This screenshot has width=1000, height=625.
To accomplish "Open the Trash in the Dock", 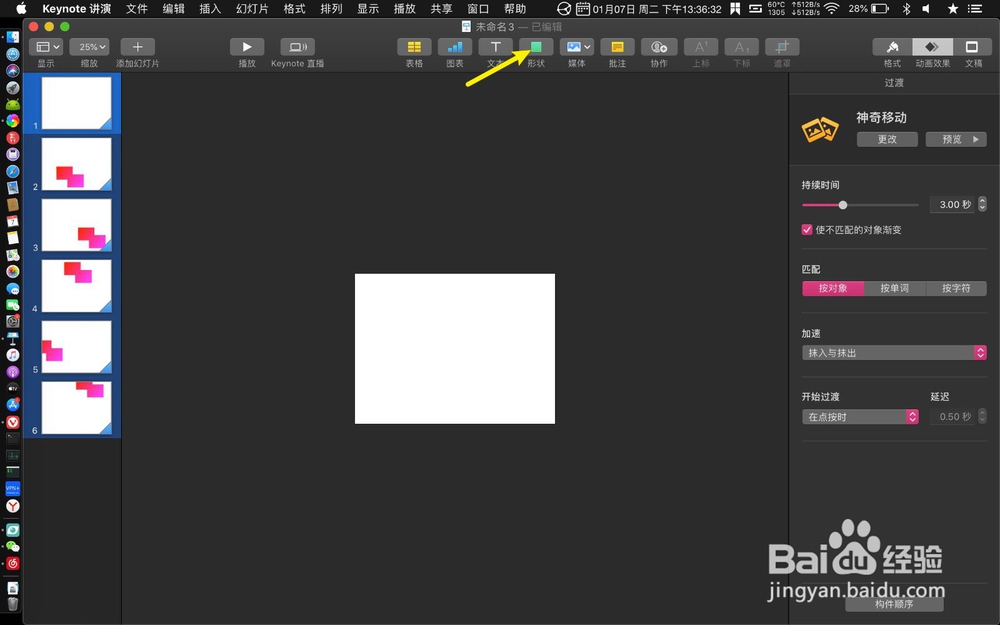I will click(13, 603).
